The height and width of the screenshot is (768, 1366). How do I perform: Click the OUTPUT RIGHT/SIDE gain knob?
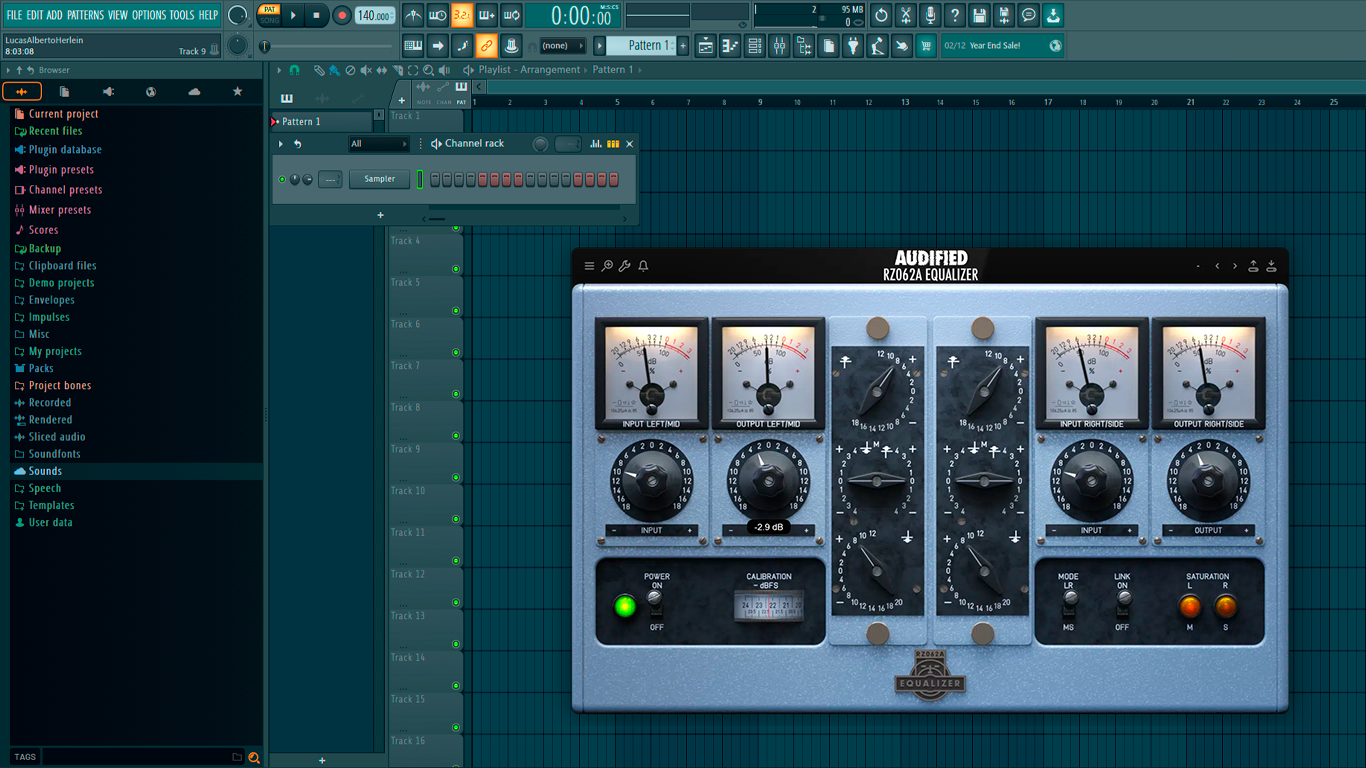point(1208,482)
